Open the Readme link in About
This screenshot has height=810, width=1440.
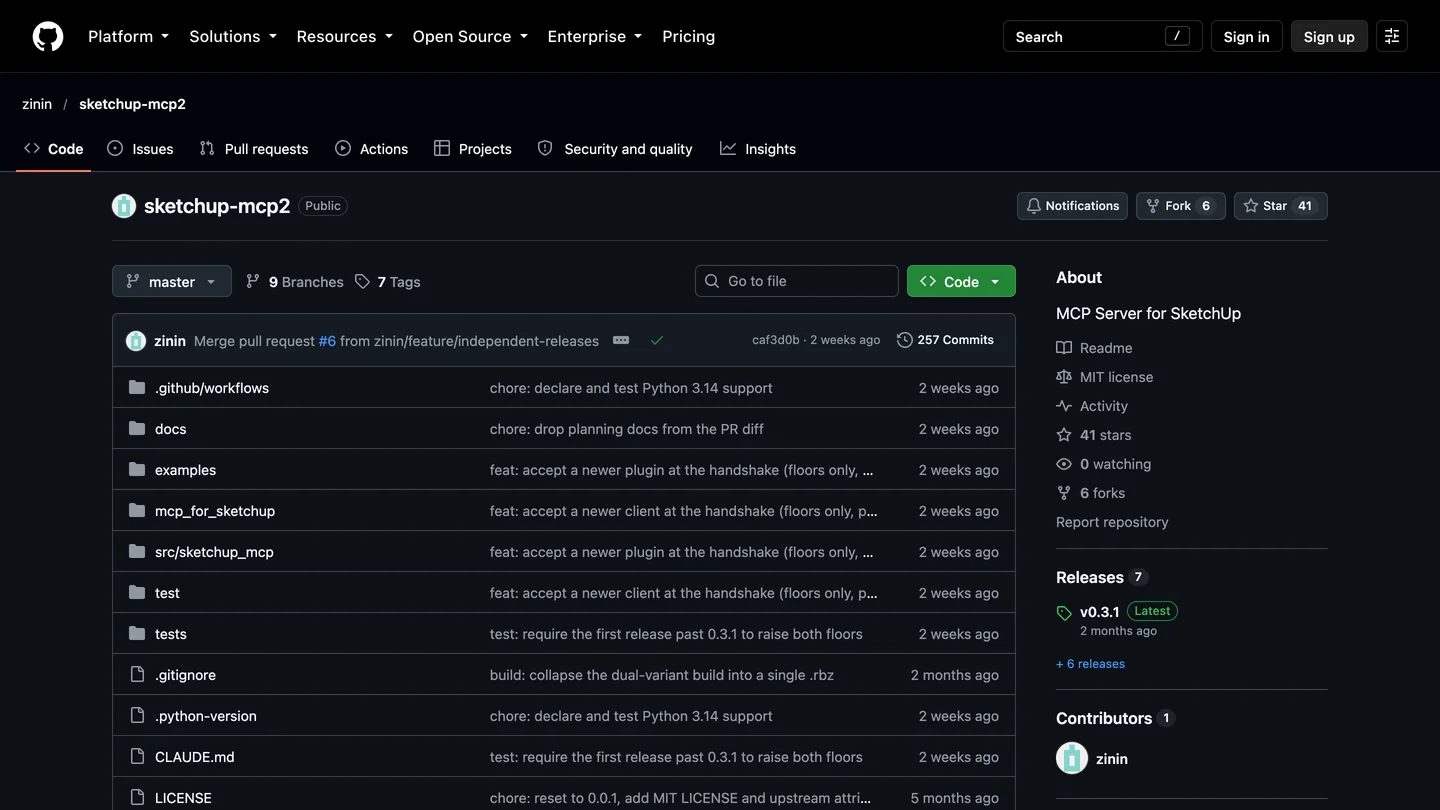1094,348
